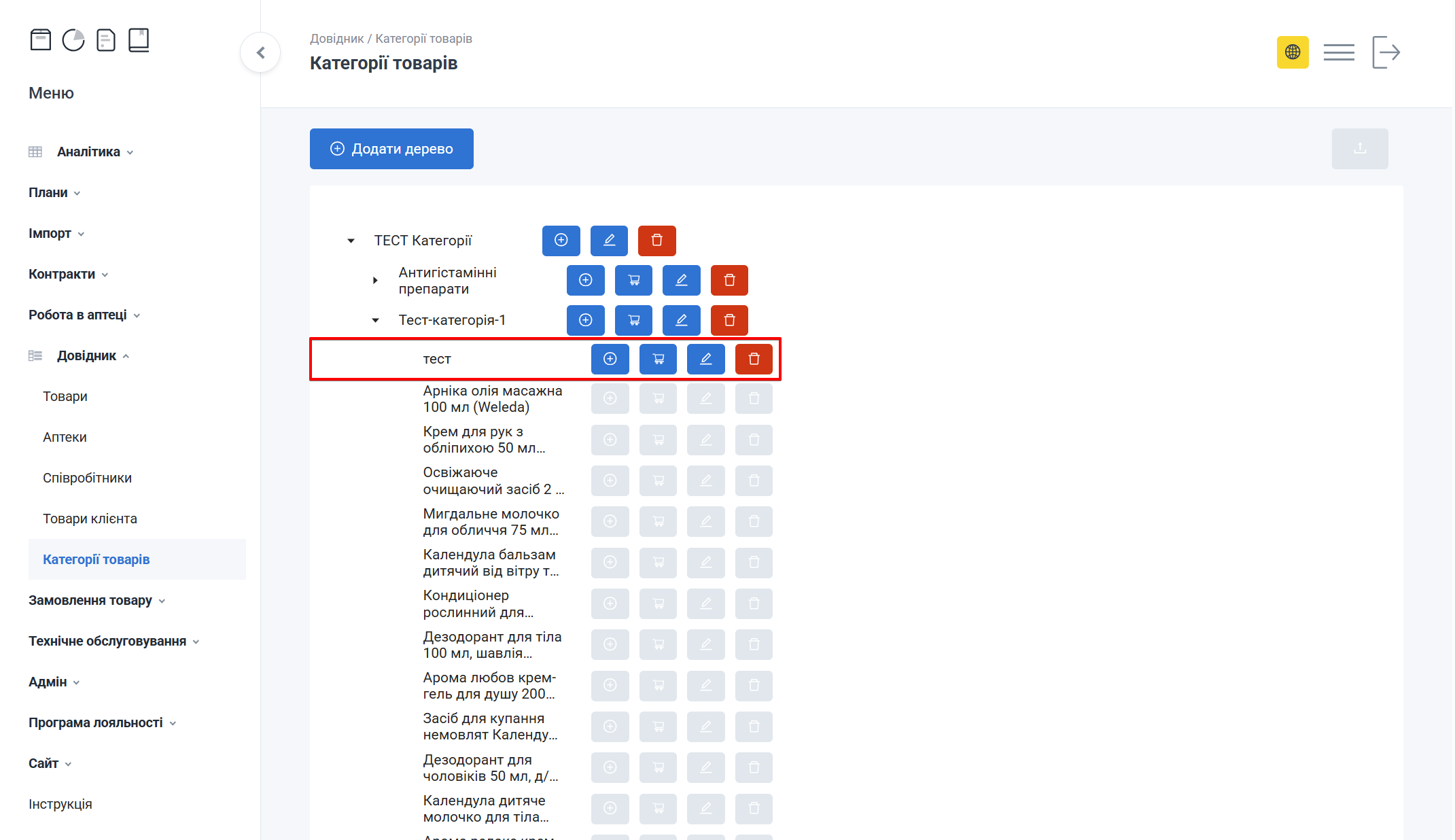Collapse the Тест-категорія-1 node
Image resolution: width=1455 pixels, height=840 pixels.
(x=375, y=320)
